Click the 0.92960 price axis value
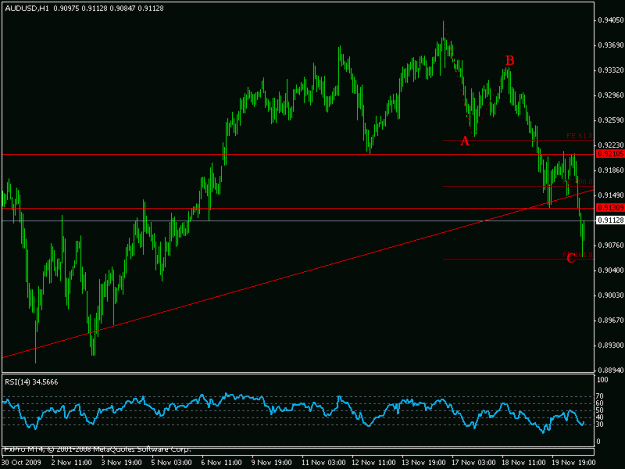Screen dimensions: 625x469 611,95
